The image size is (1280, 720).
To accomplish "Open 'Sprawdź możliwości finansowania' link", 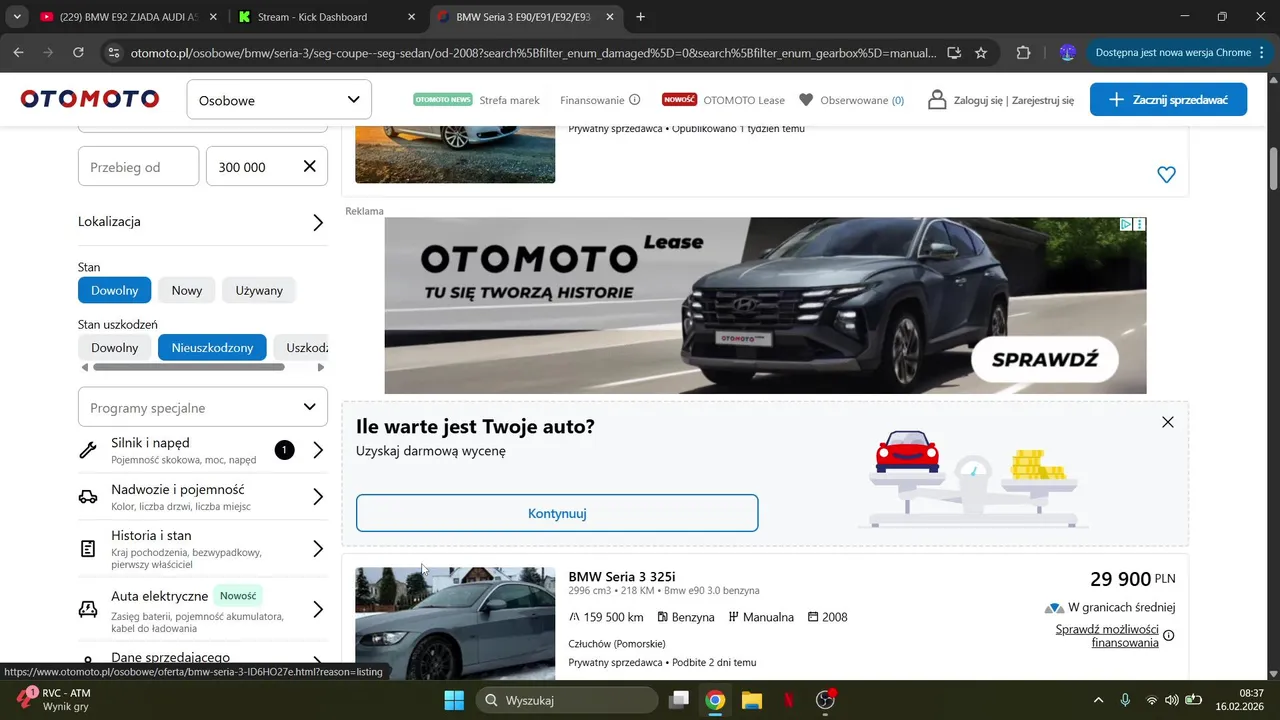I will coord(1107,636).
